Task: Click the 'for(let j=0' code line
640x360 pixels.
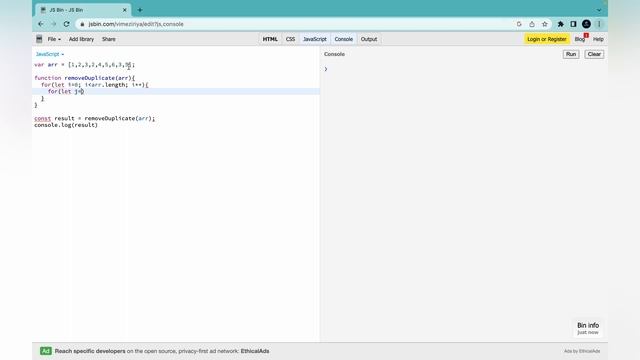Action: click(66, 91)
